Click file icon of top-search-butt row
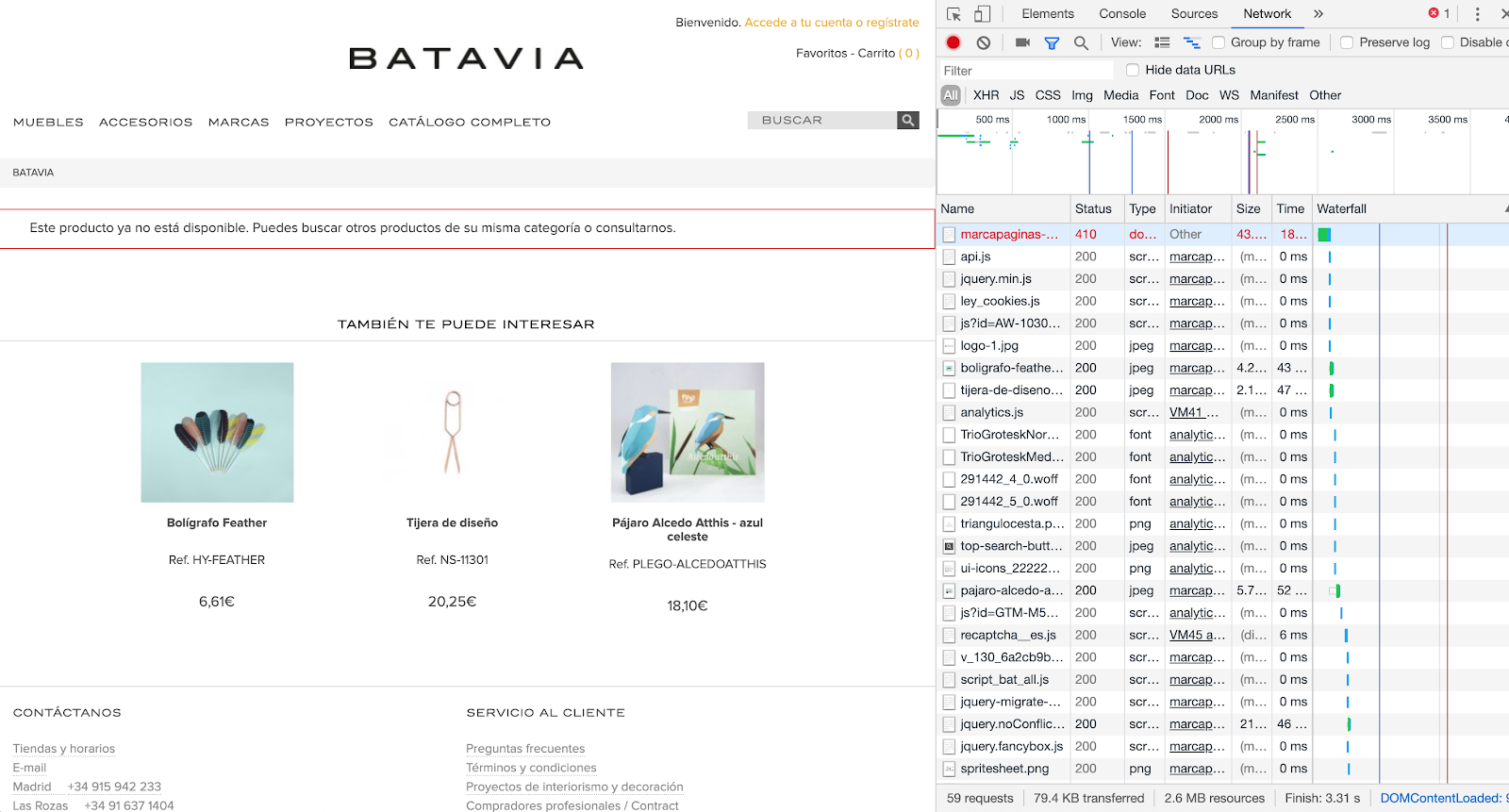 pyautogui.click(x=949, y=547)
